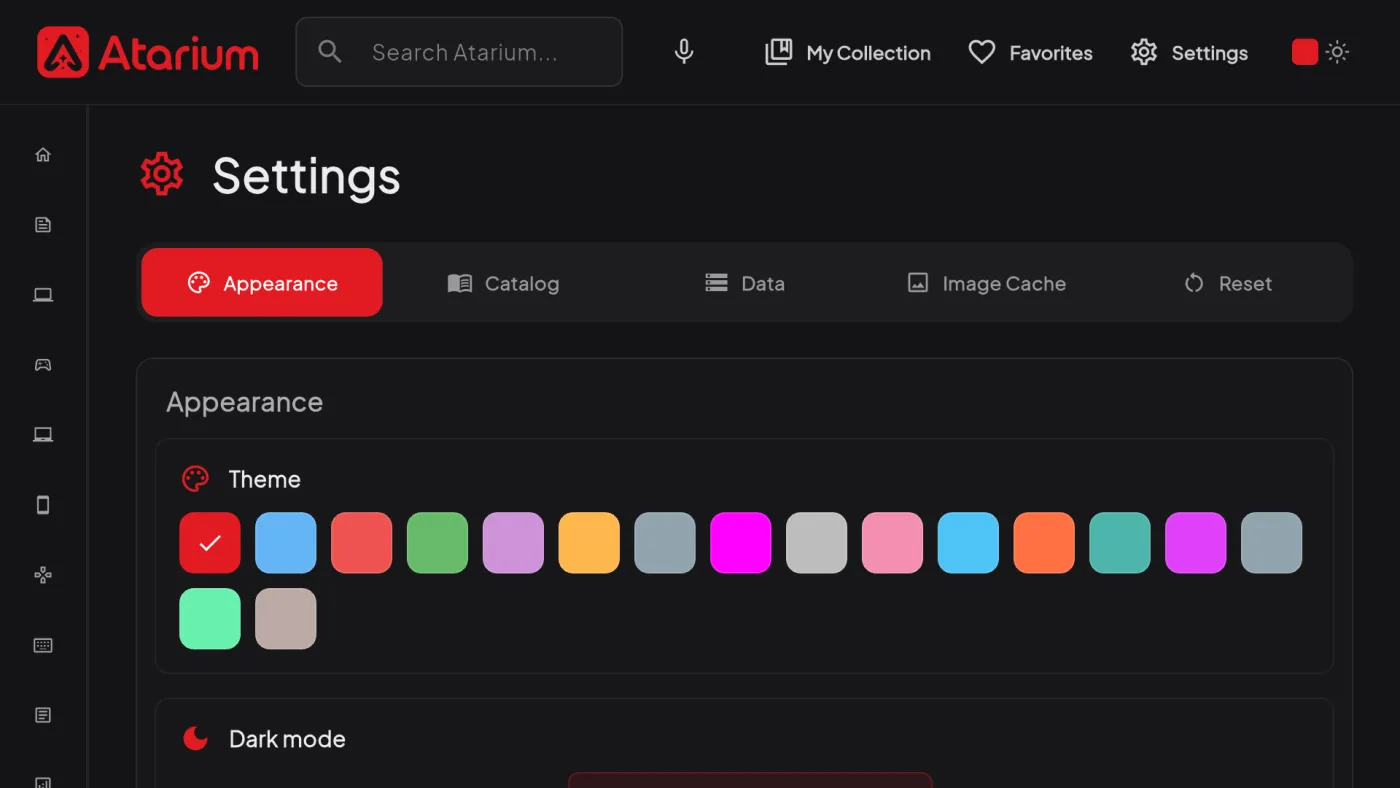Pick the lavender theme swatch
The height and width of the screenshot is (788, 1400).
click(513, 543)
